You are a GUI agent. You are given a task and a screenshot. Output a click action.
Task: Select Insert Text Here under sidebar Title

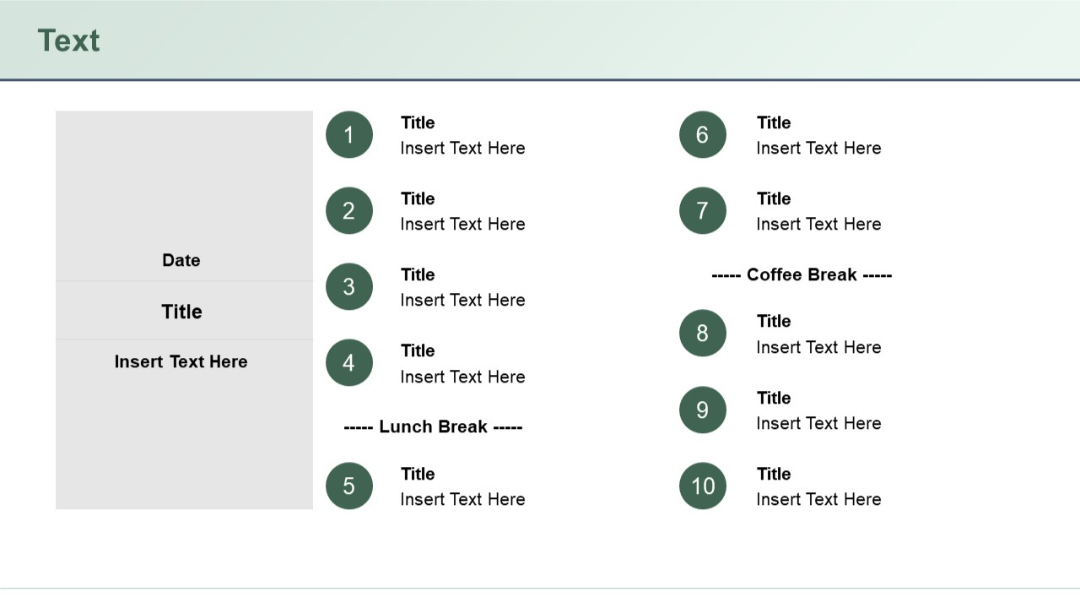tap(181, 361)
